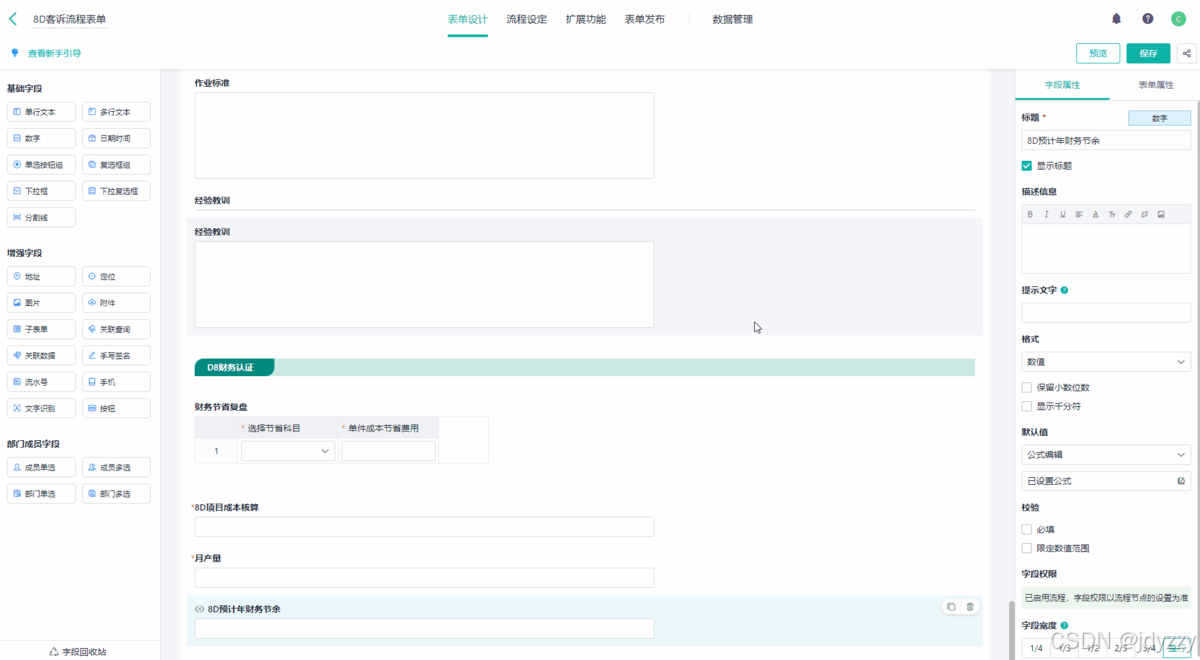
Task: Add a 多行文本 field
Action: (x=116, y=112)
